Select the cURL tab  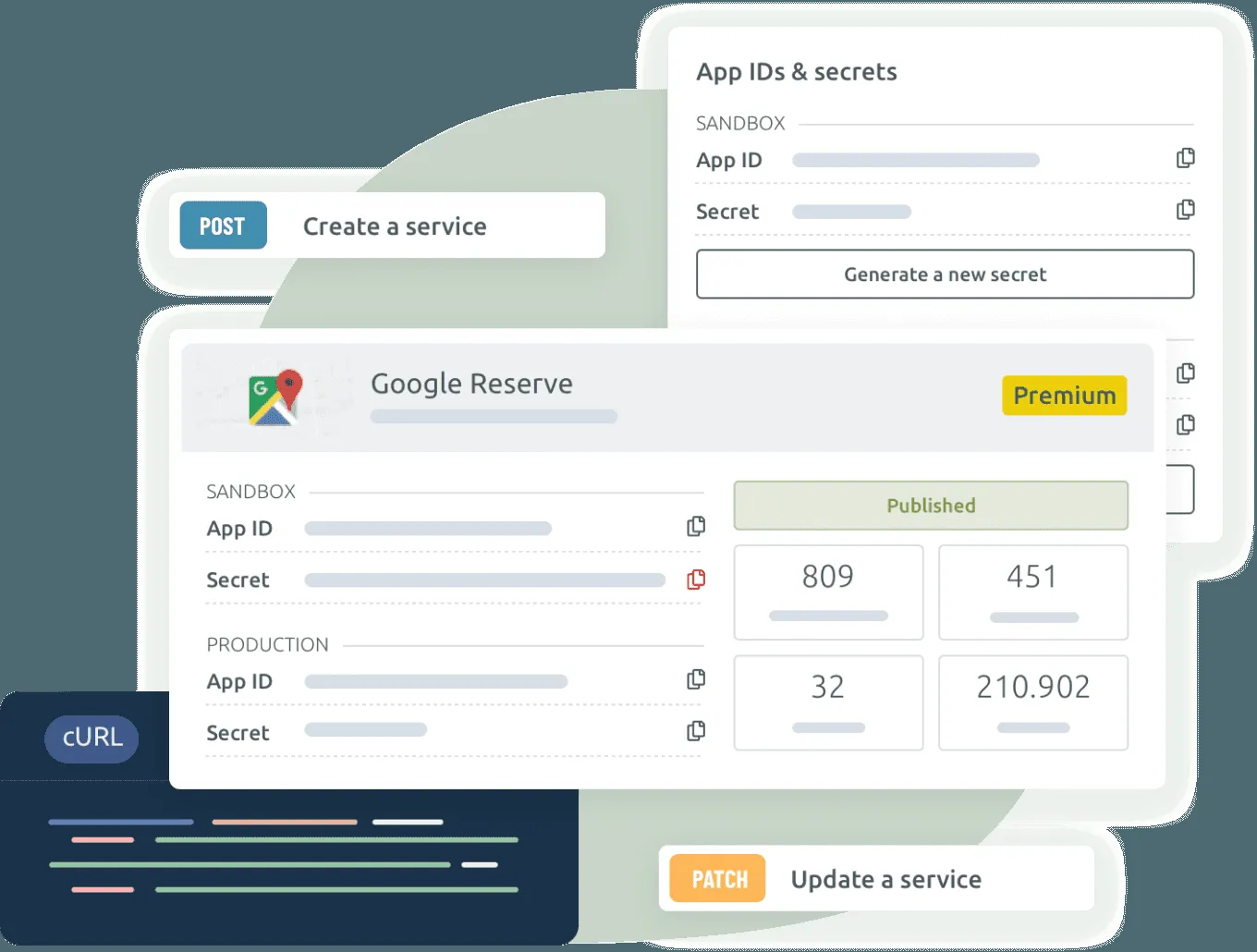click(x=92, y=738)
